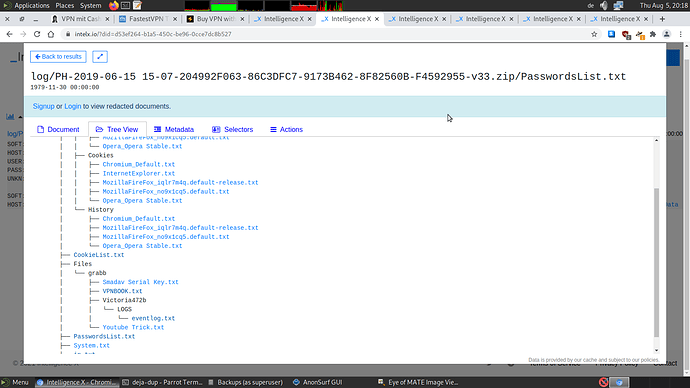Click the intelx.io address bar
This screenshot has height=388, width=690.
point(326,34)
